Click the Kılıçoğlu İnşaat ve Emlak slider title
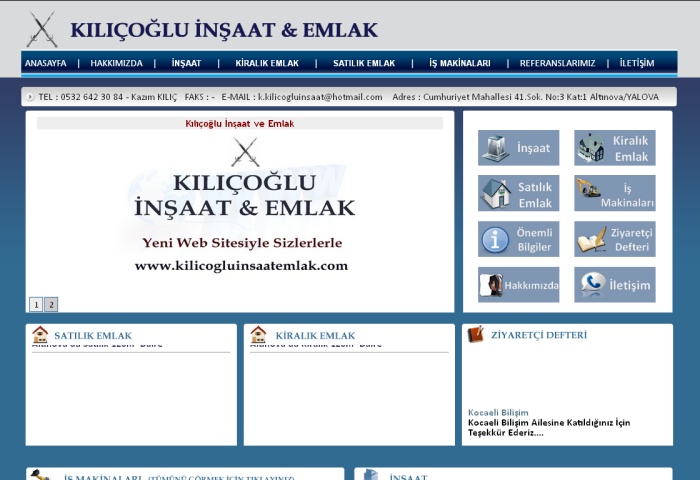The height and width of the screenshot is (480, 700). (x=240, y=124)
